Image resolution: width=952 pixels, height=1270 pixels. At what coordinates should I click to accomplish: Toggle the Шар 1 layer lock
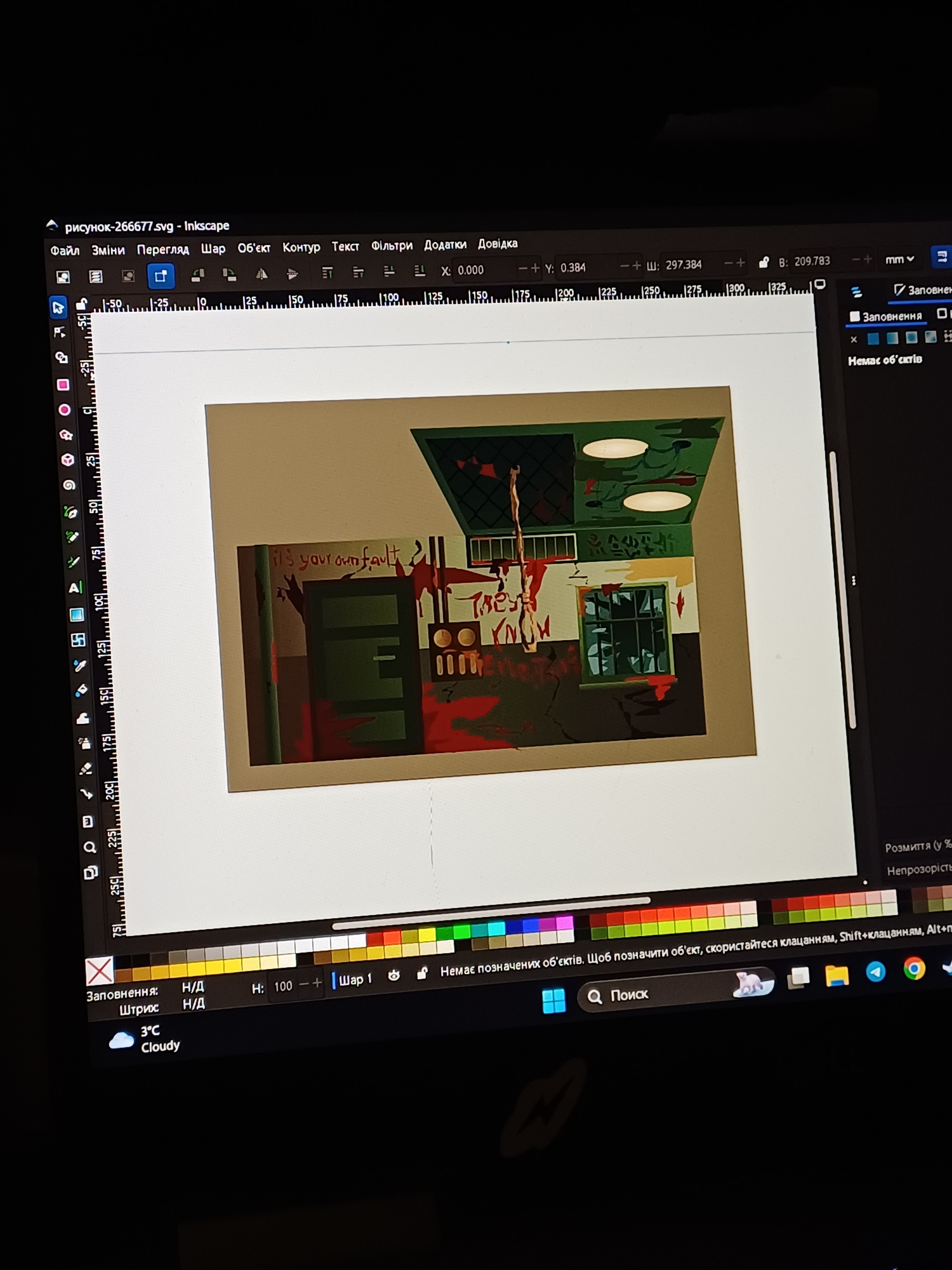pyautogui.click(x=422, y=973)
